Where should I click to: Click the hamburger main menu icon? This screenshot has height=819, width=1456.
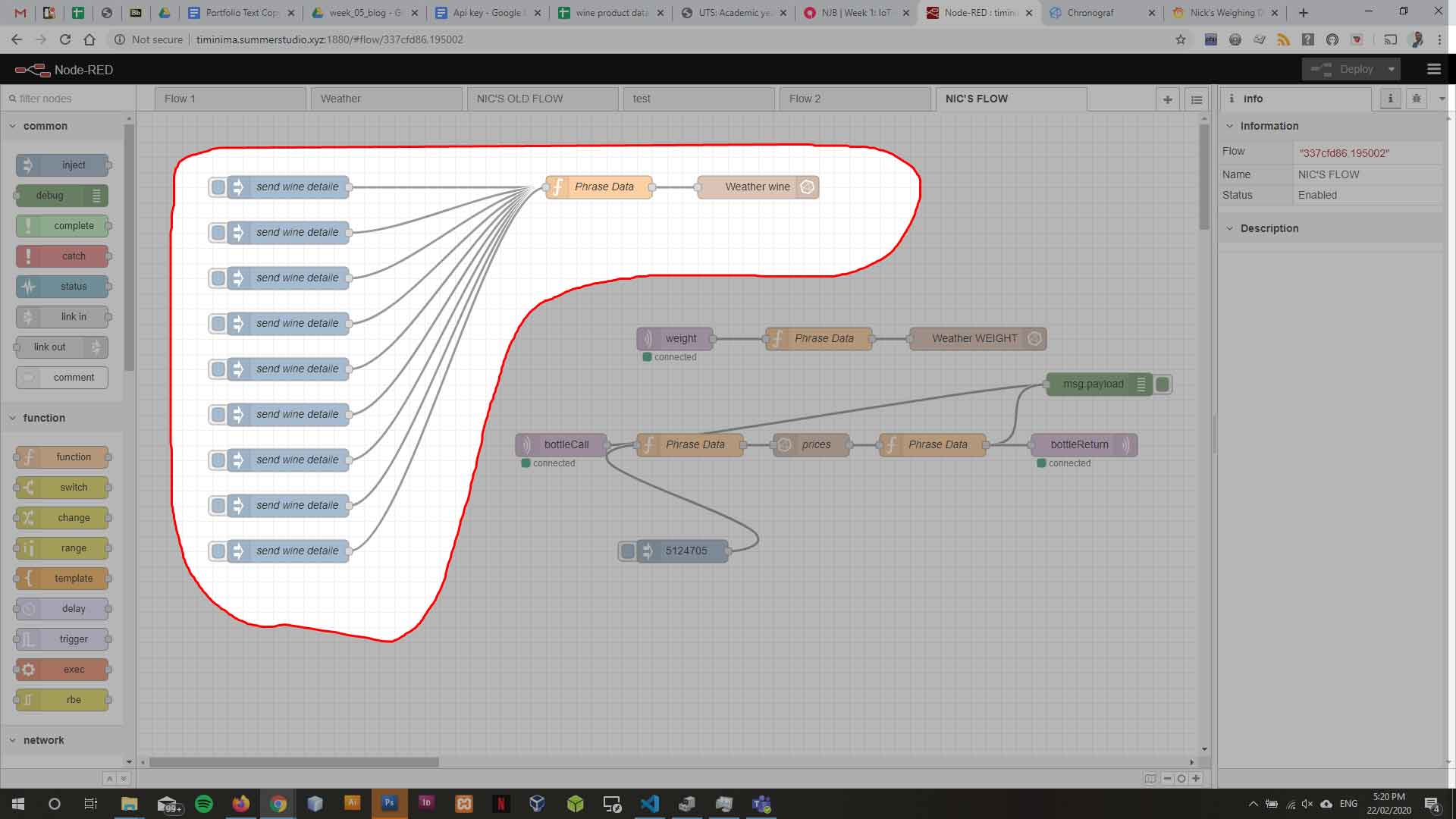point(1433,69)
